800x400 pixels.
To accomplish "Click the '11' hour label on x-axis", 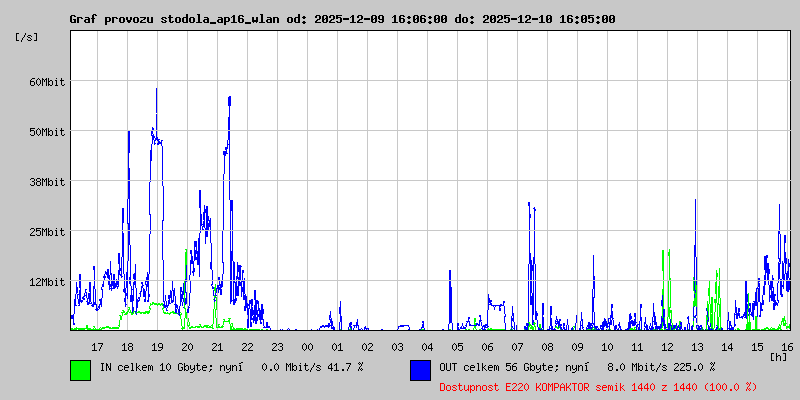I will pos(637,347).
